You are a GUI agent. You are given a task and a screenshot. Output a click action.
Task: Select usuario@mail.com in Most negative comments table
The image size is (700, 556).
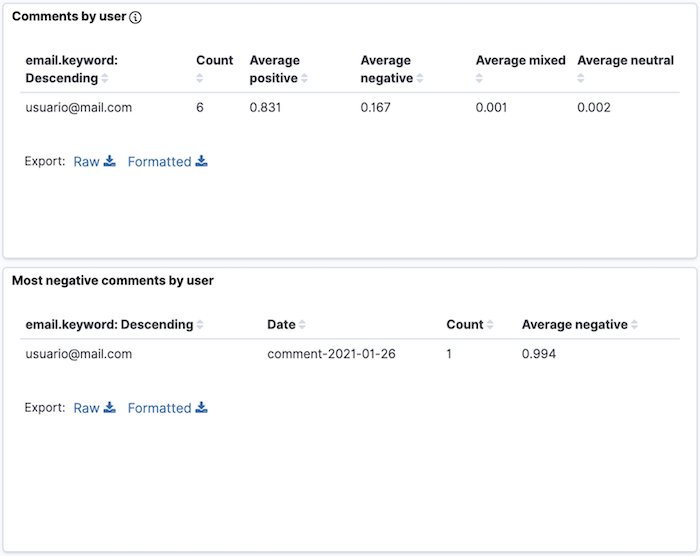pos(79,354)
